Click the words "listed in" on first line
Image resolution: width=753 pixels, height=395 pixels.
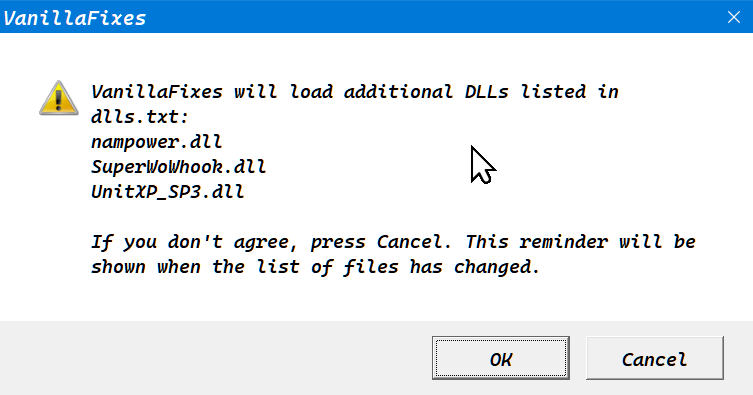click(x=570, y=92)
